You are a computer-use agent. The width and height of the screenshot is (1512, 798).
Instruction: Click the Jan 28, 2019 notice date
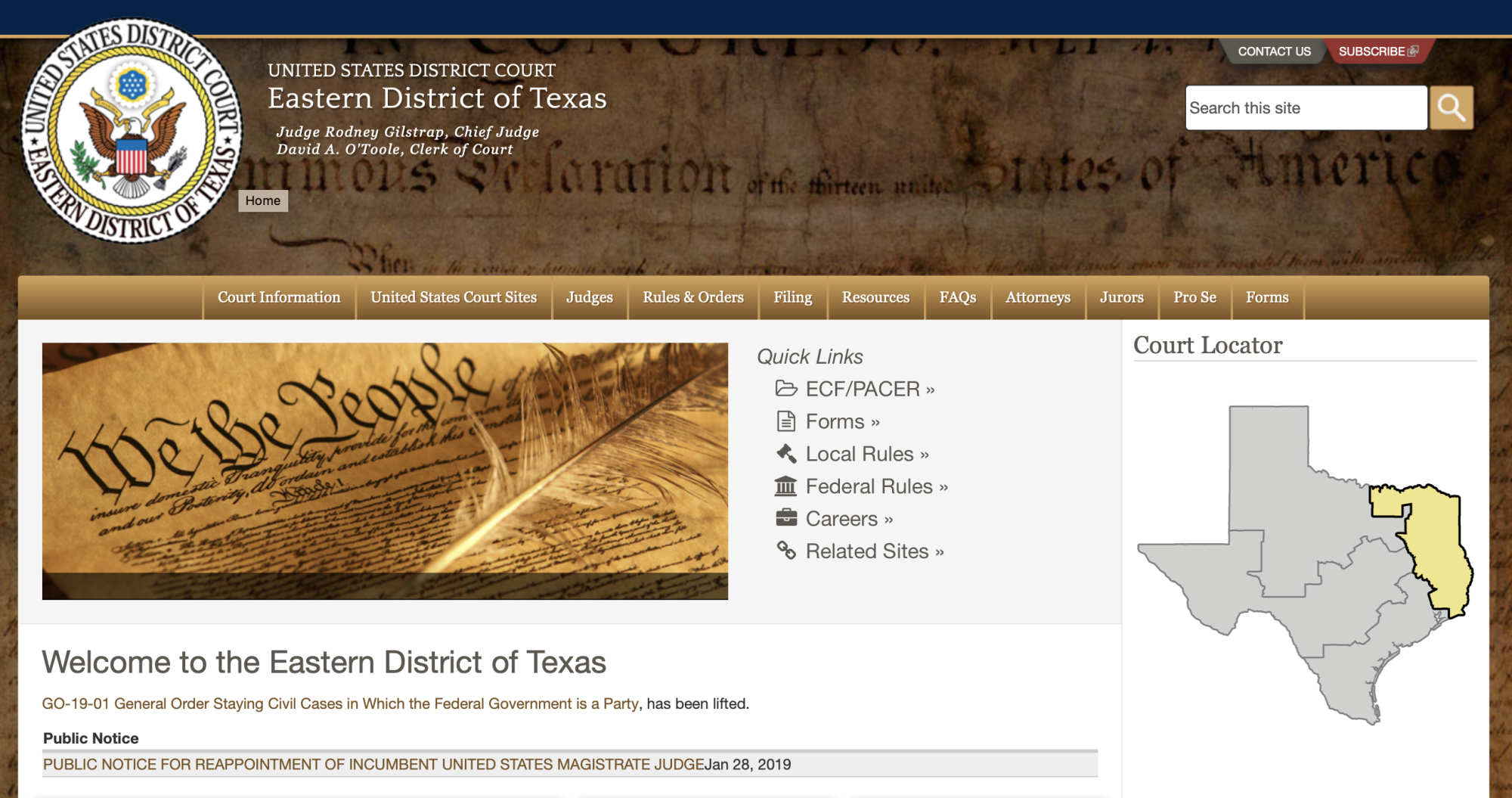pyautogui.click(x=748, y=765)
